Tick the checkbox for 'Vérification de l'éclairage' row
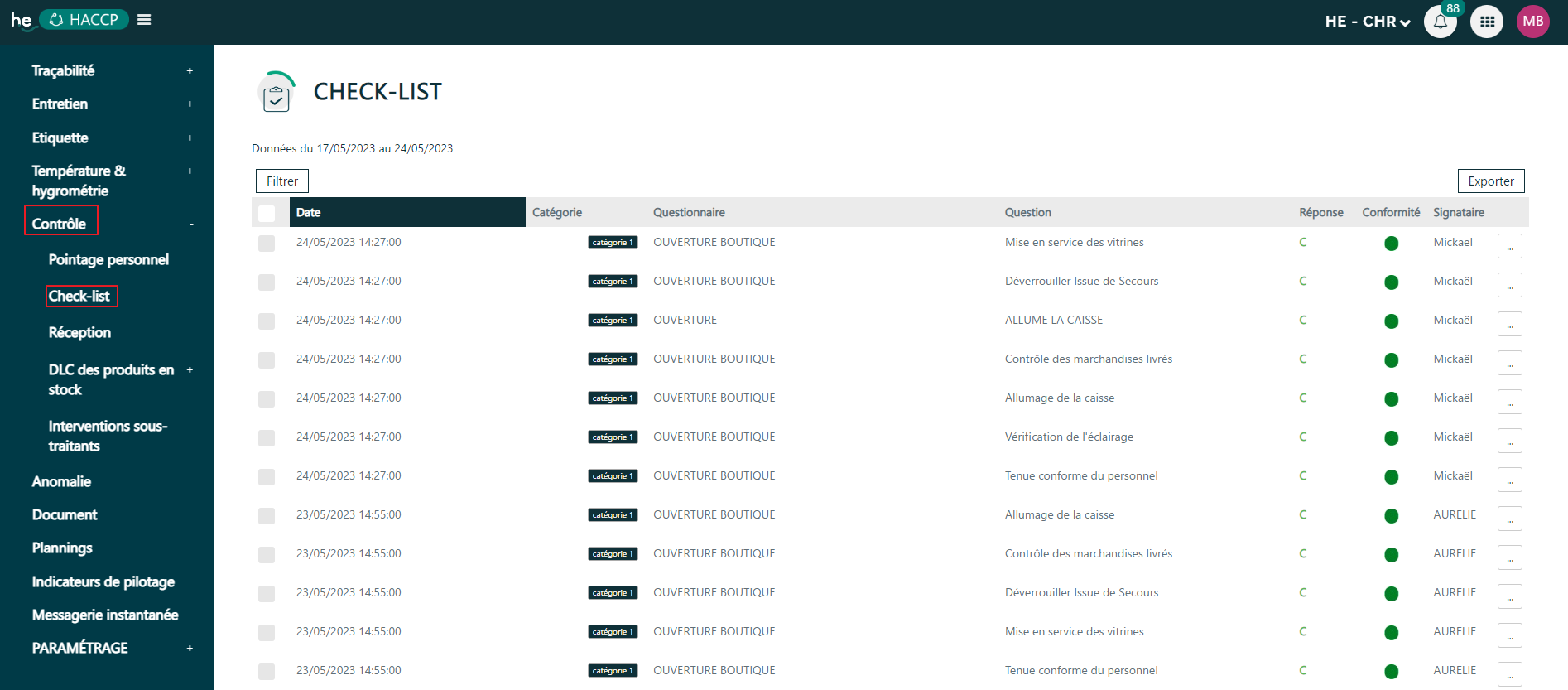Viewport: 1568px width, 690px height. point(267,438)
